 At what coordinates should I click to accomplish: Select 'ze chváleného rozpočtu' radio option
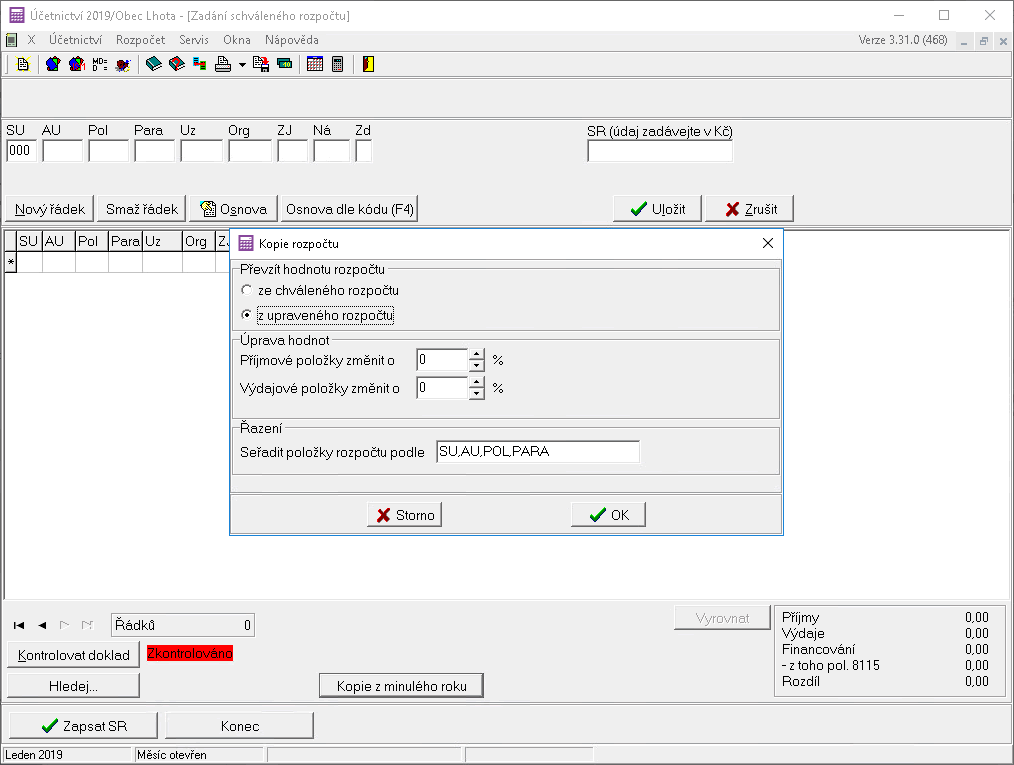coord(246,290)
